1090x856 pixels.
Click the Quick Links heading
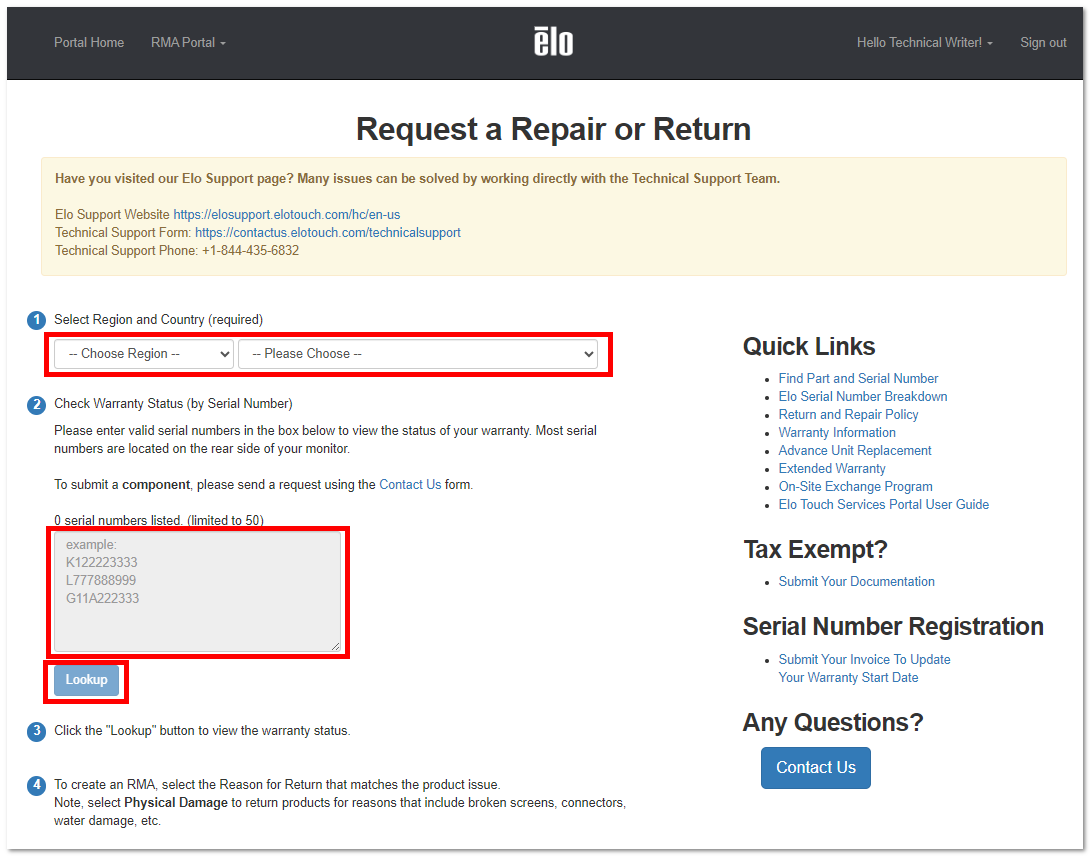pos(808,346)
